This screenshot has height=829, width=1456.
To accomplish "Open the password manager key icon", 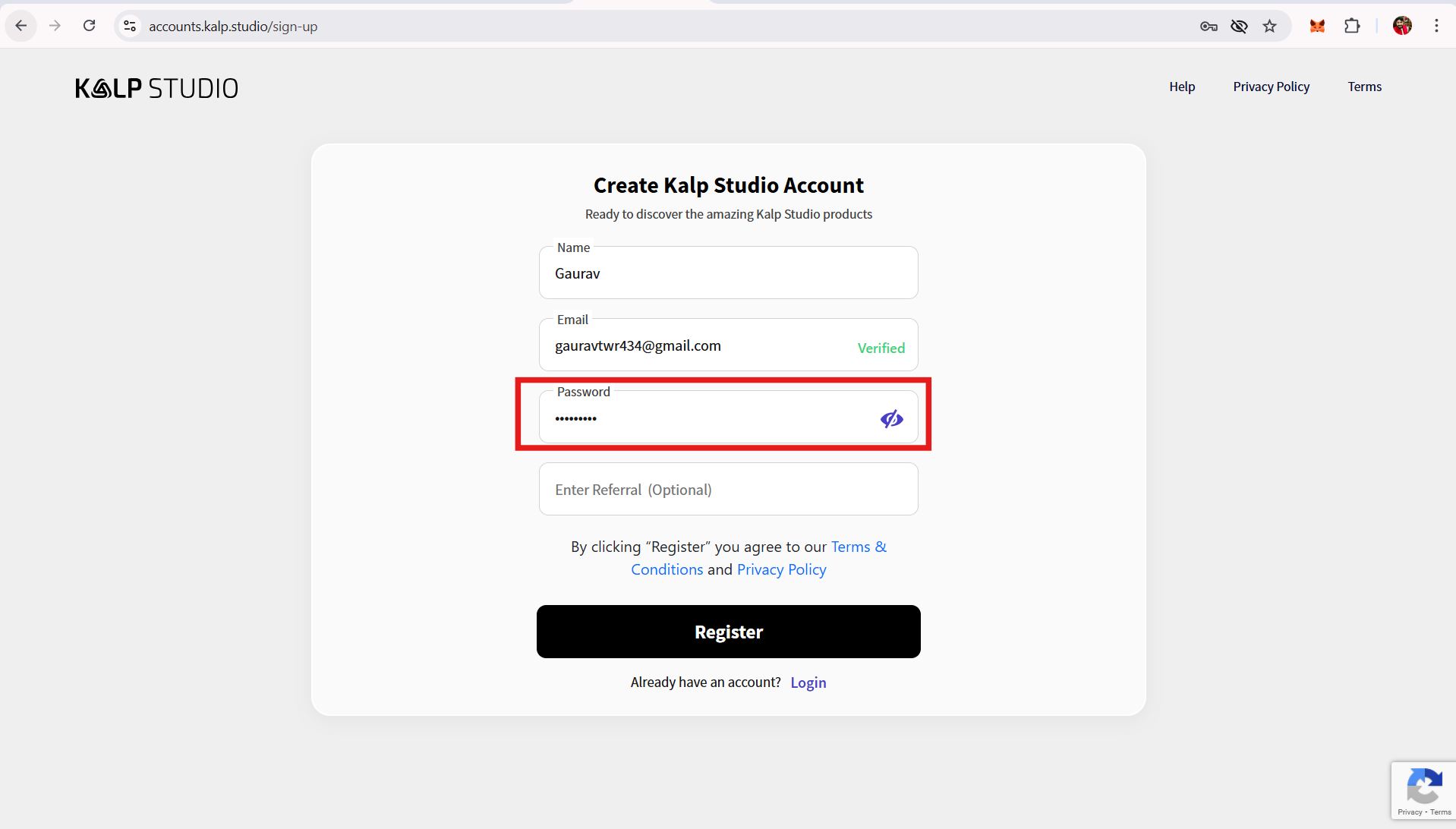I will click(1209, 27).
